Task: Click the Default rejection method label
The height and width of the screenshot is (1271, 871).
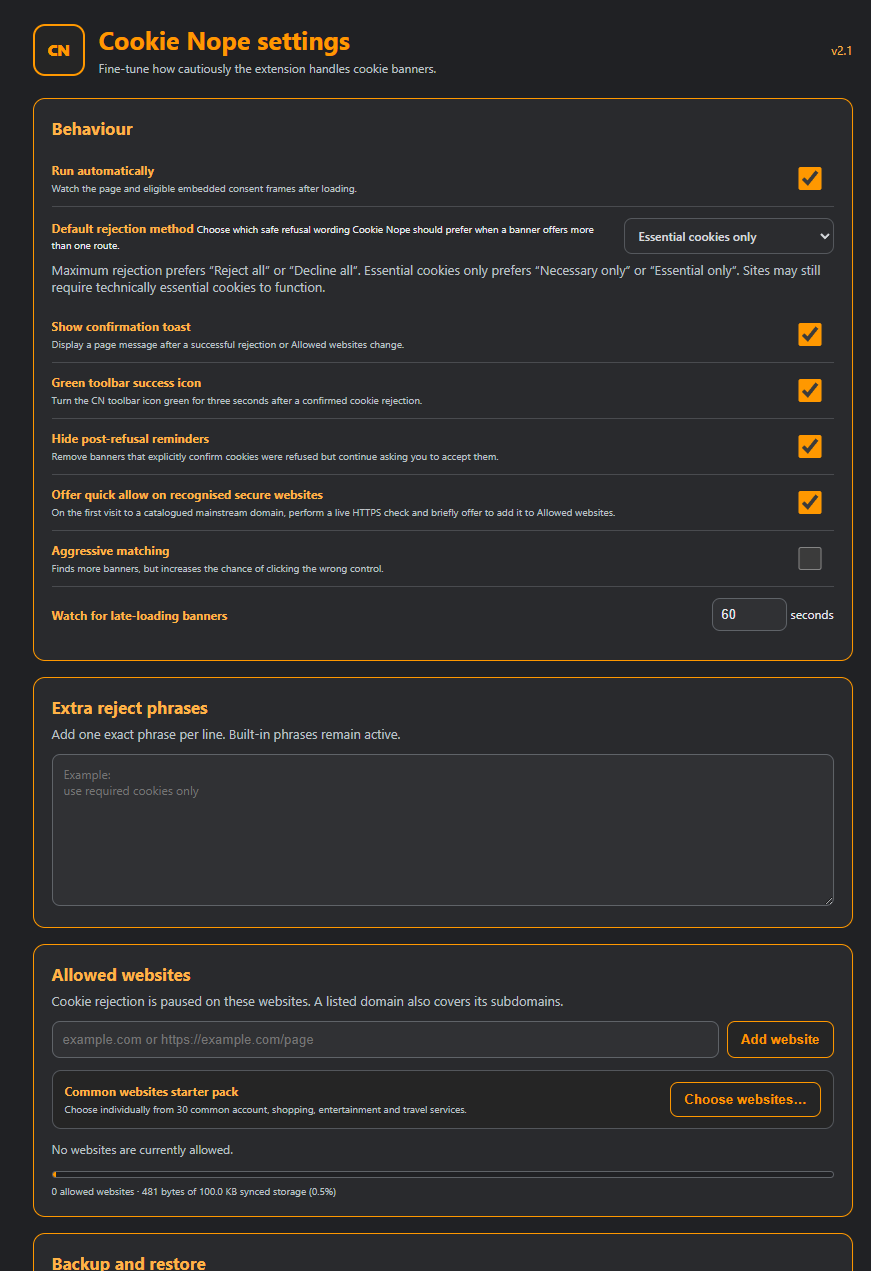Action: tap(122, 229)
